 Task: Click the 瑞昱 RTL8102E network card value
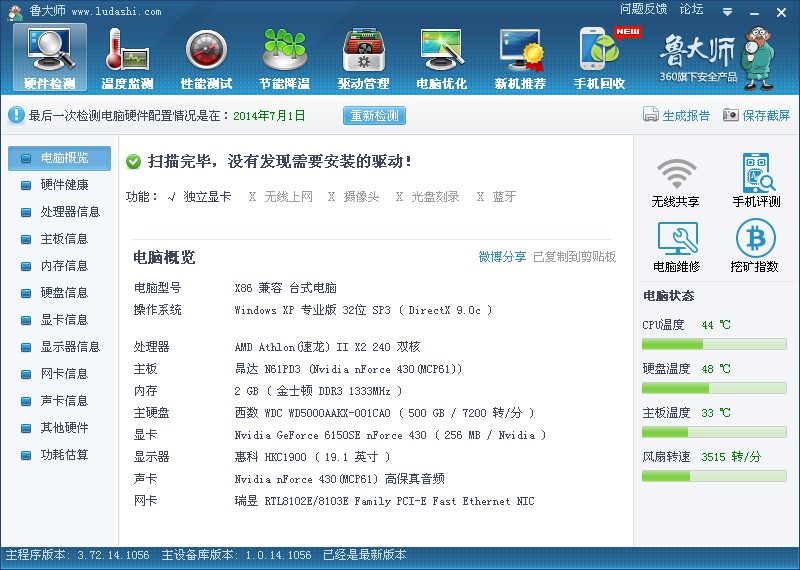[384, 501]
